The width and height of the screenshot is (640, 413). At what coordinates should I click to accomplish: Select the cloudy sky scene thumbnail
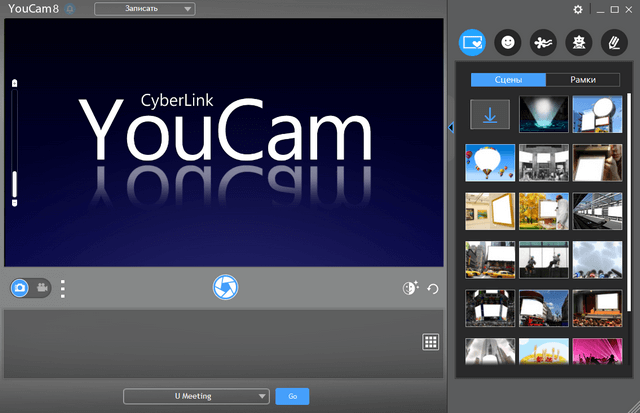click(x=598, y=260)
